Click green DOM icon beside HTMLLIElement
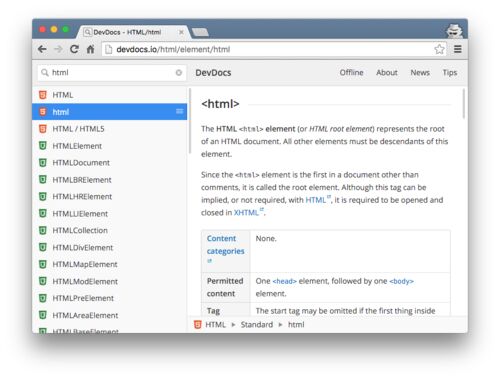 coord(43,213)
